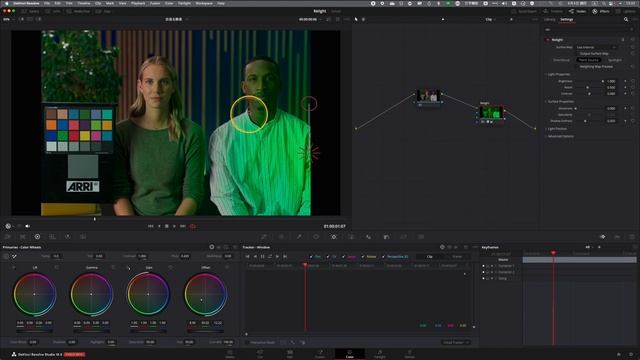Open the Curves palette
This screenshot has width=640, height=360.
(264, 237)
